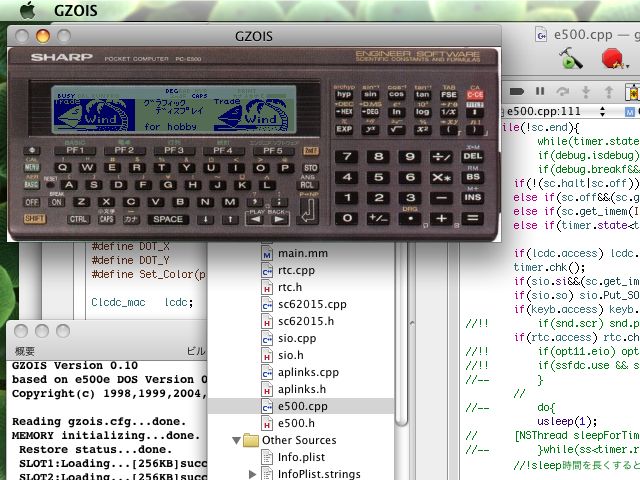The image size is (640, 480).
Task: Expand the InfoPlist.strings item
Action: point(252,474)
